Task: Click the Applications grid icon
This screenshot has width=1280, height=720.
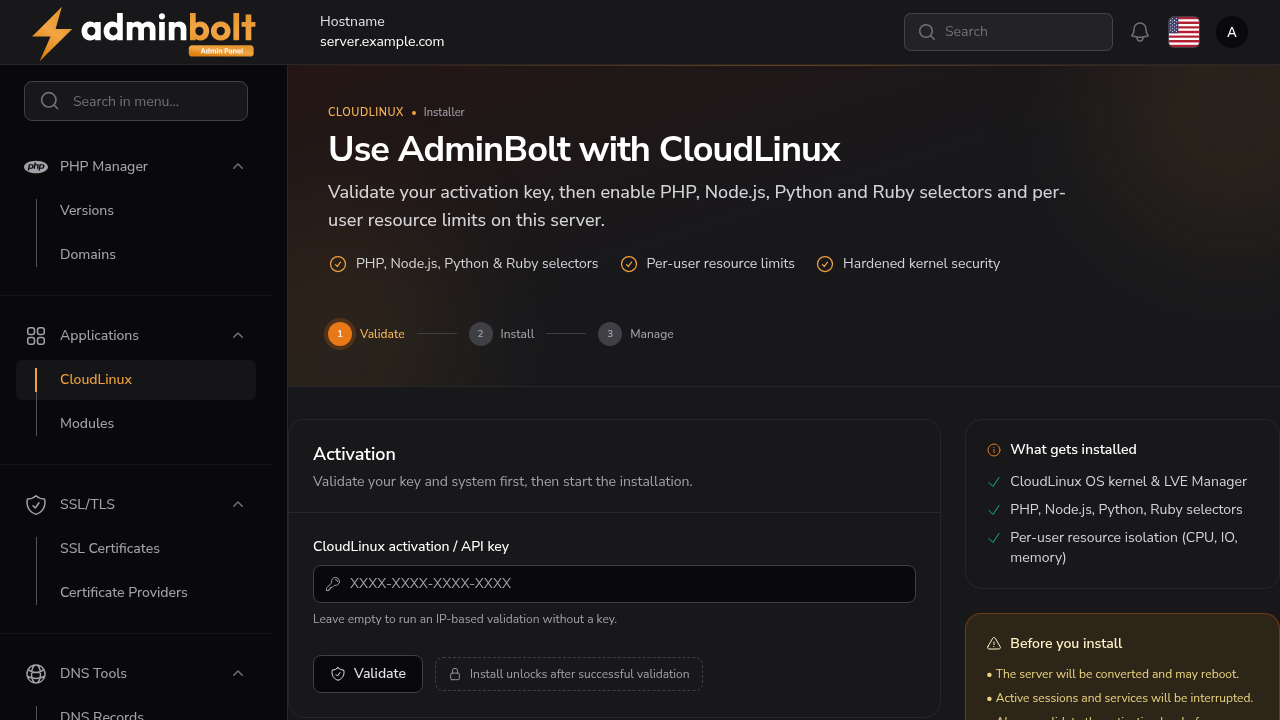Action: (36, 336)
